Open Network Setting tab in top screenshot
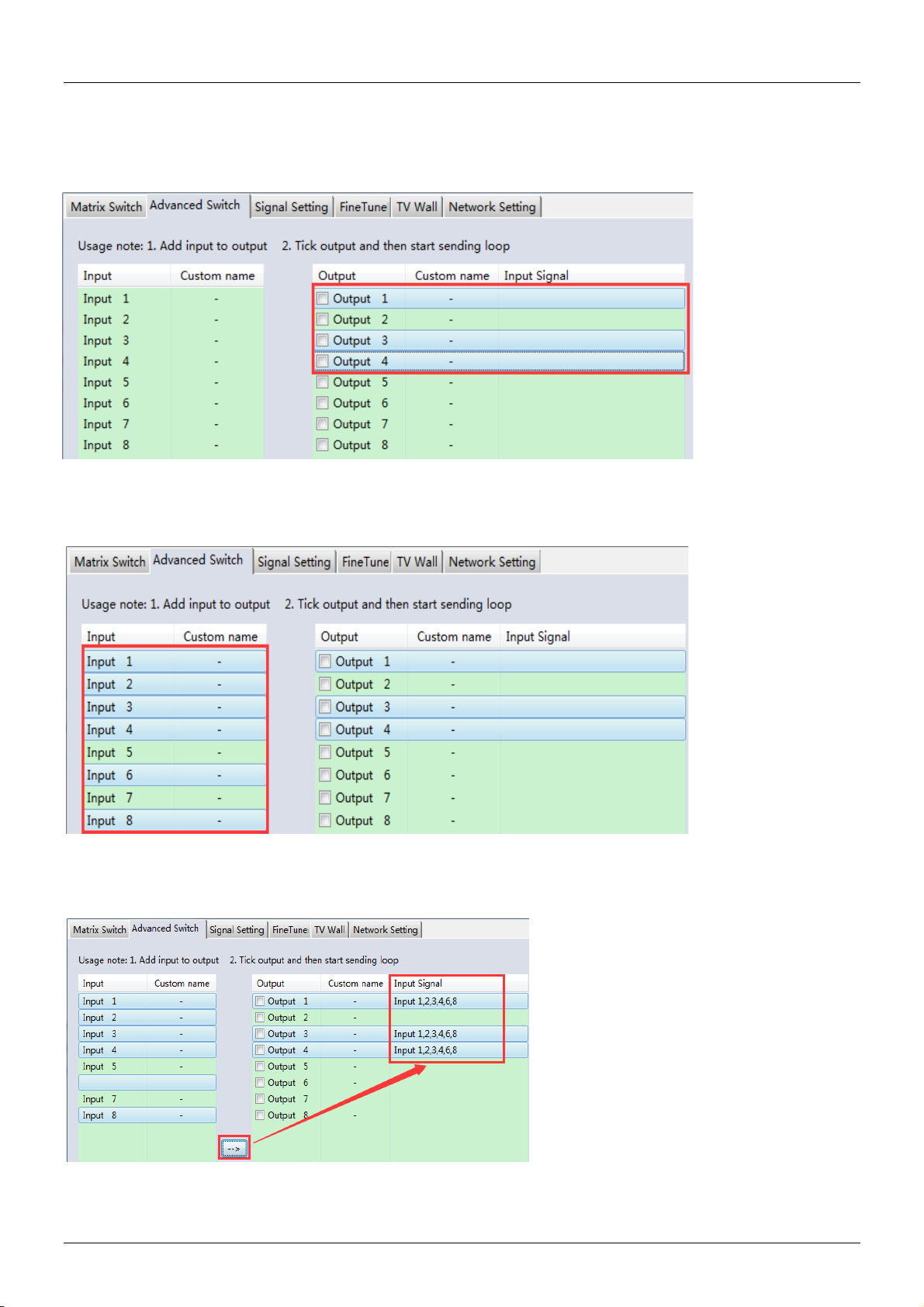 click(492, 207)
